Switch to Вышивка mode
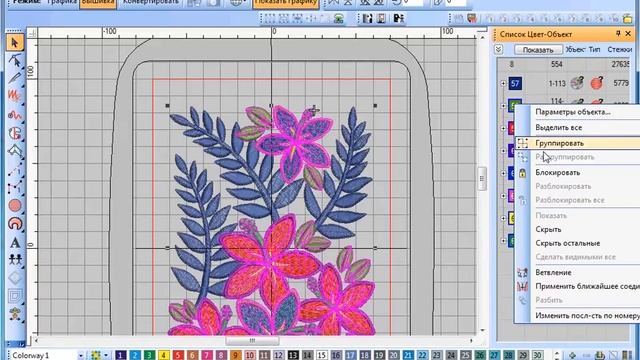Viewport: 640px width, 360px height. pos(98,2)
